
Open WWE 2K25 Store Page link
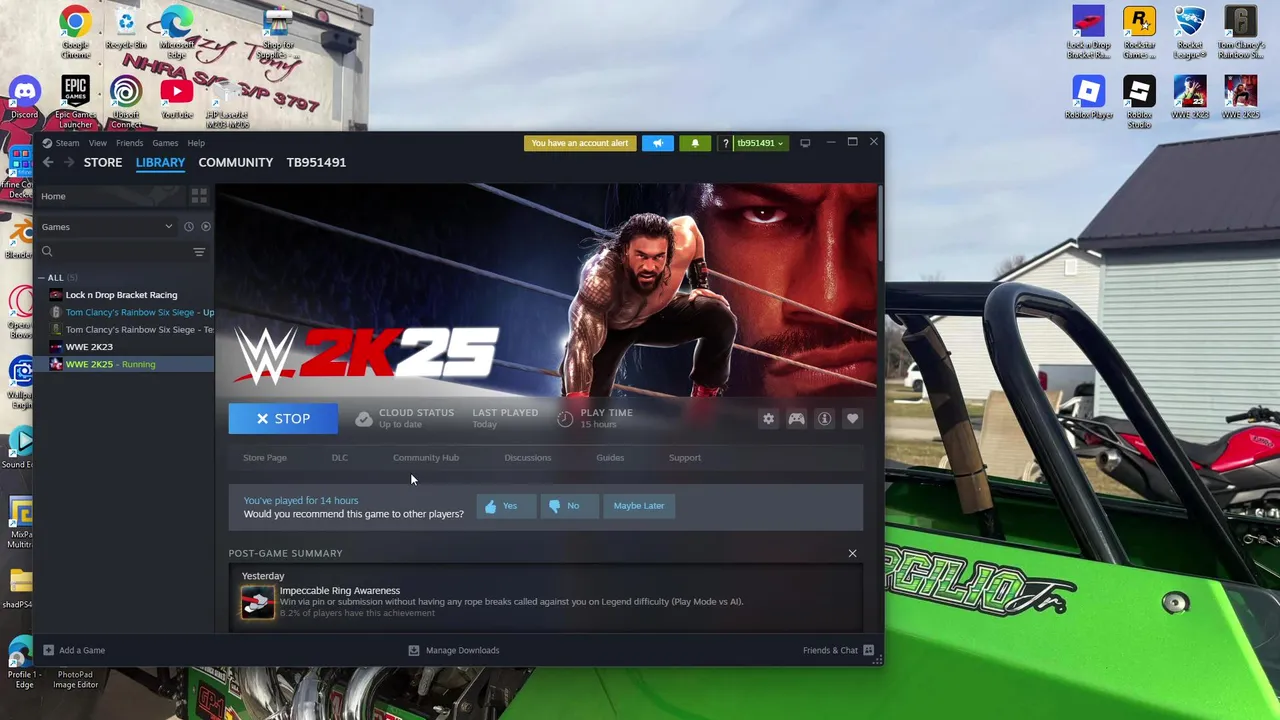click(265, 458)
